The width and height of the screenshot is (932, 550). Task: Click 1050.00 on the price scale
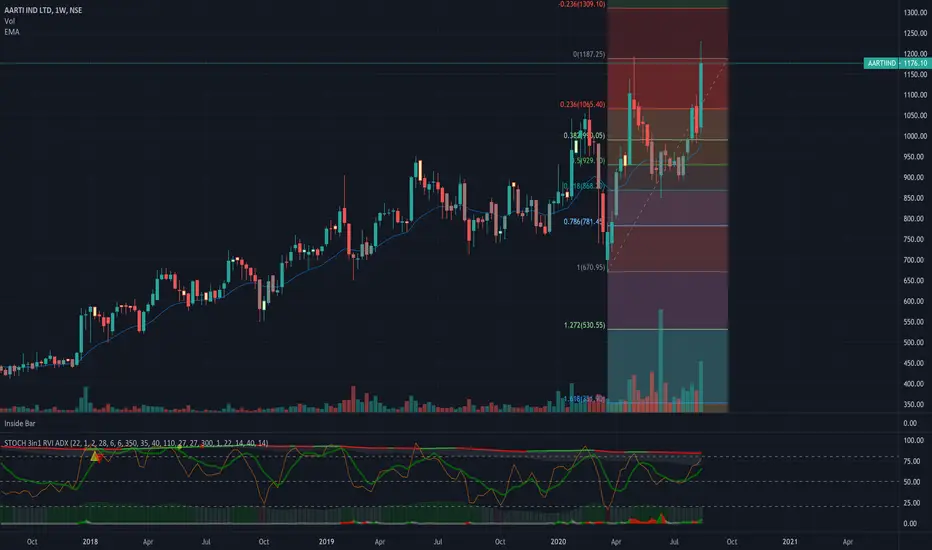pos(915,116)
